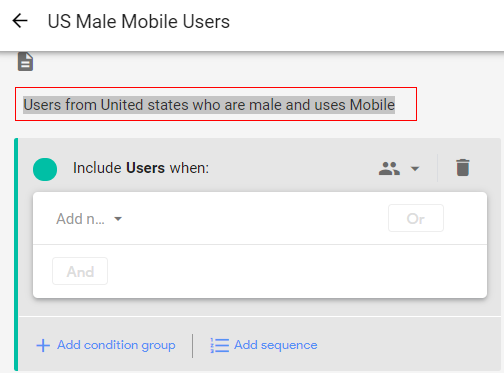
Task: Click the green vertical bar on the left edge
Action: tap(16, 254)
